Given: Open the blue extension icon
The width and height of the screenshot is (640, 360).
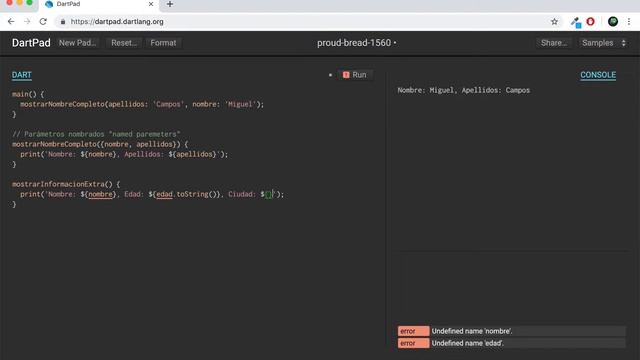Looking at the screenshot, I should click(x=576, y=22).
